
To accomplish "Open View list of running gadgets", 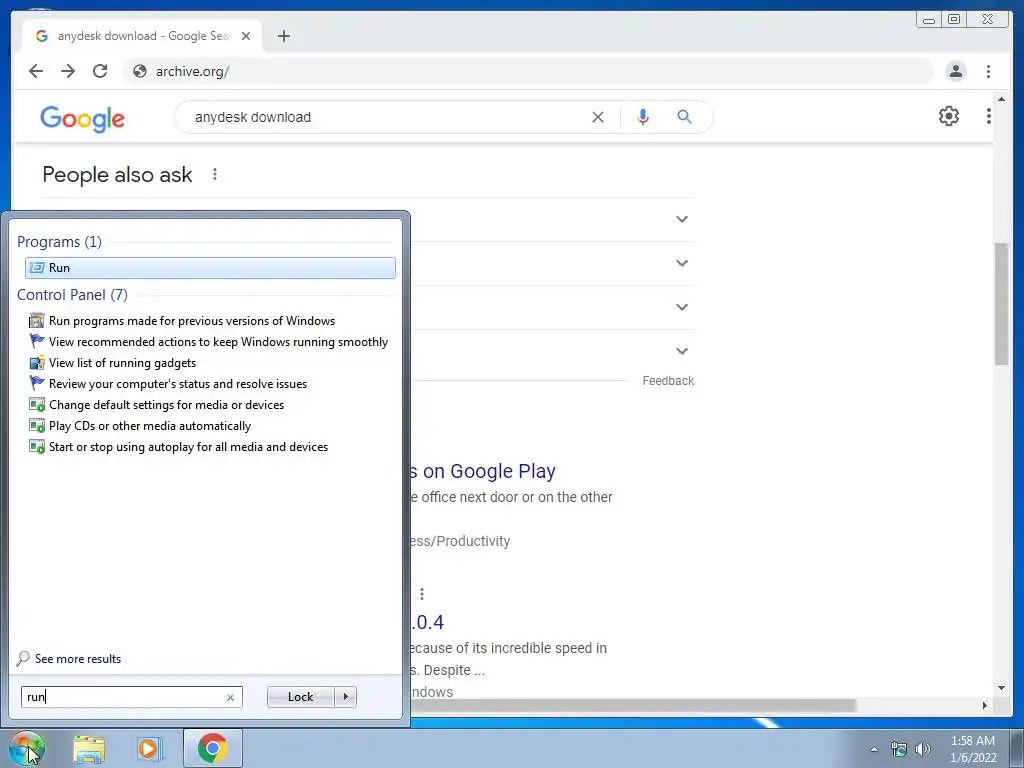I will (112, 362).
